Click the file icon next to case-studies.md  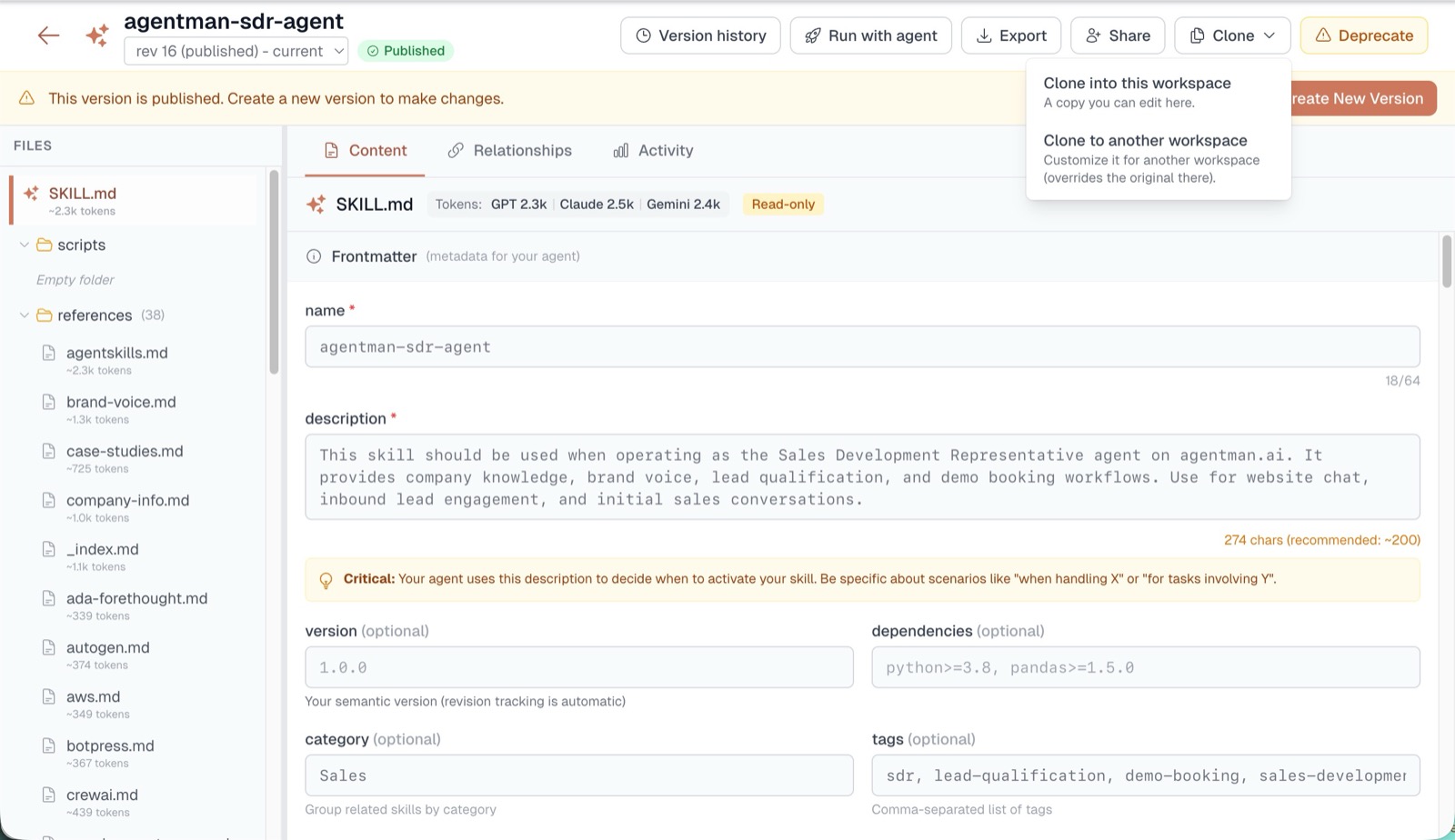[x=49, y=451]
